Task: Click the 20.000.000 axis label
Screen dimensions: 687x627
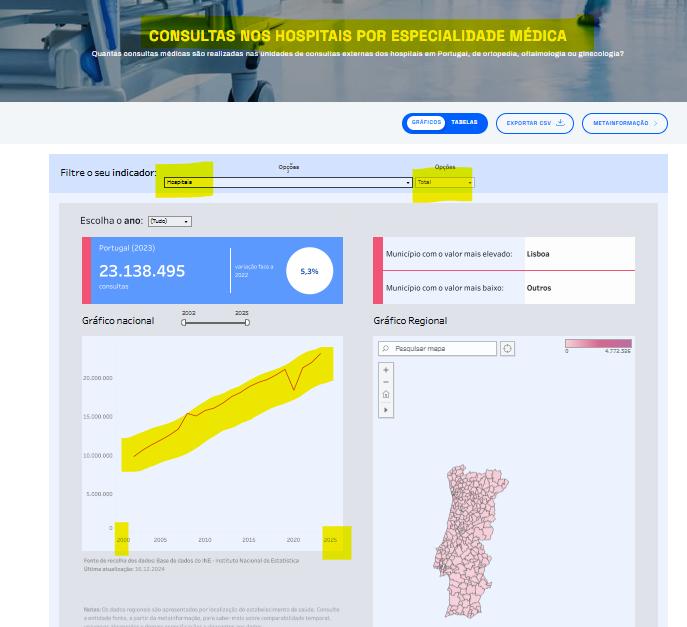Action: pos(98,378)
